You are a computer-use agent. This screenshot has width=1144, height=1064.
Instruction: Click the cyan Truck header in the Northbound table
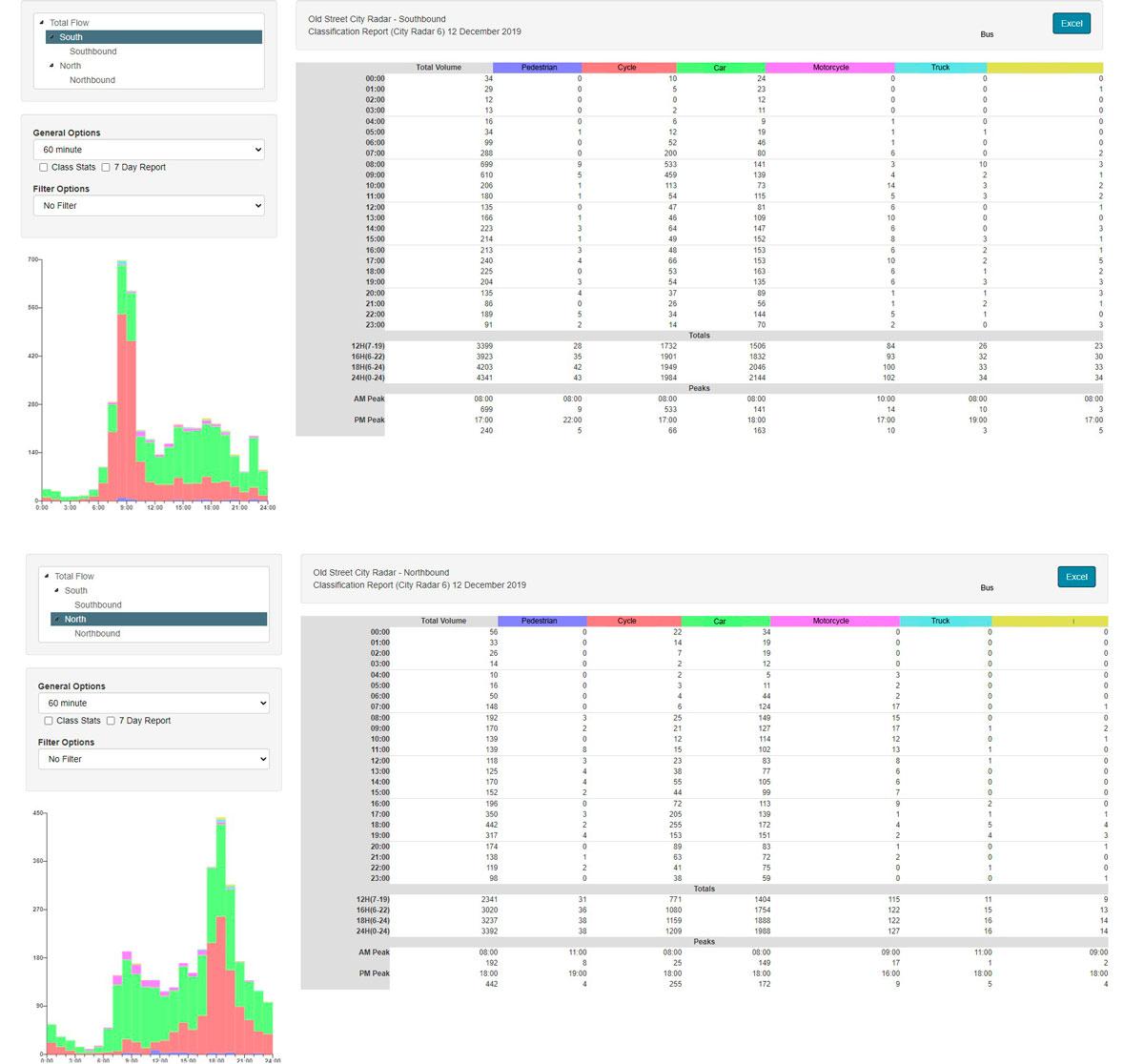point(944,621)
